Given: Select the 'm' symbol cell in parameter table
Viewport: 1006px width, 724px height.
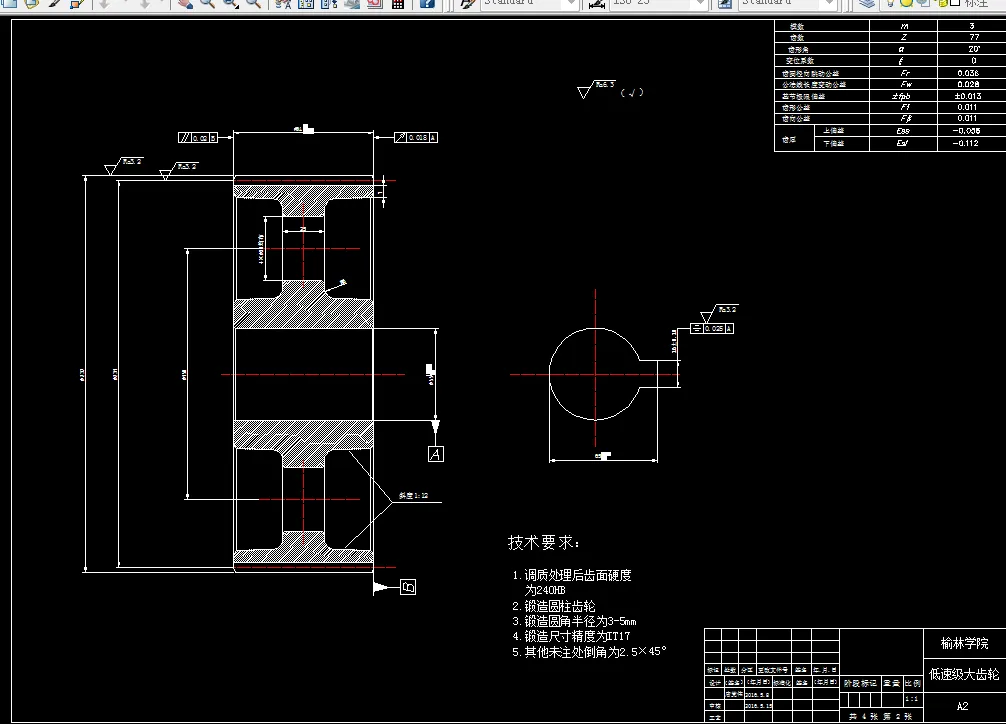Looking at the screenshot, I should coord(903,26).
